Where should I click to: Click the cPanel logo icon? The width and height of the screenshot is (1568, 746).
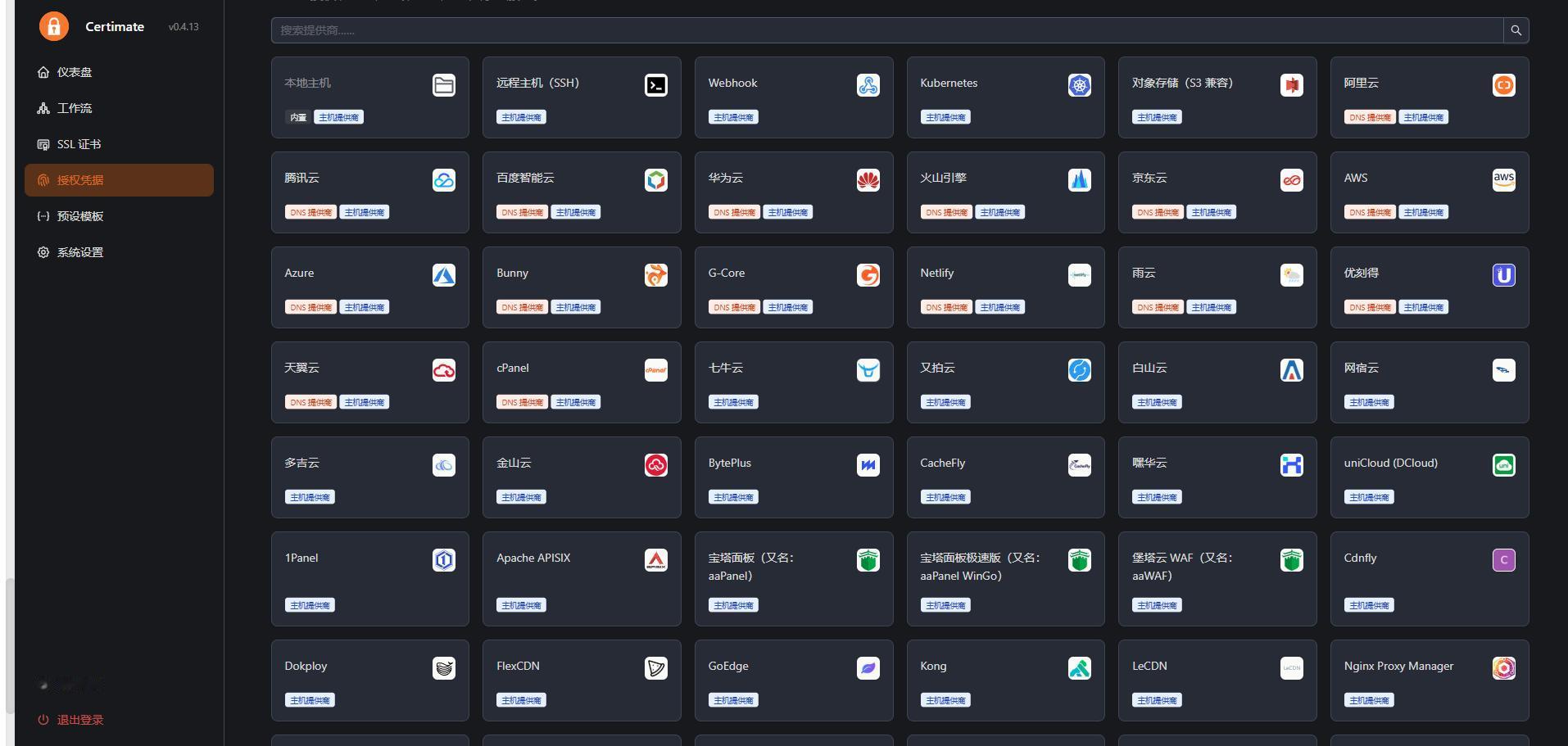pyautogui.click(x=655, y=370)
